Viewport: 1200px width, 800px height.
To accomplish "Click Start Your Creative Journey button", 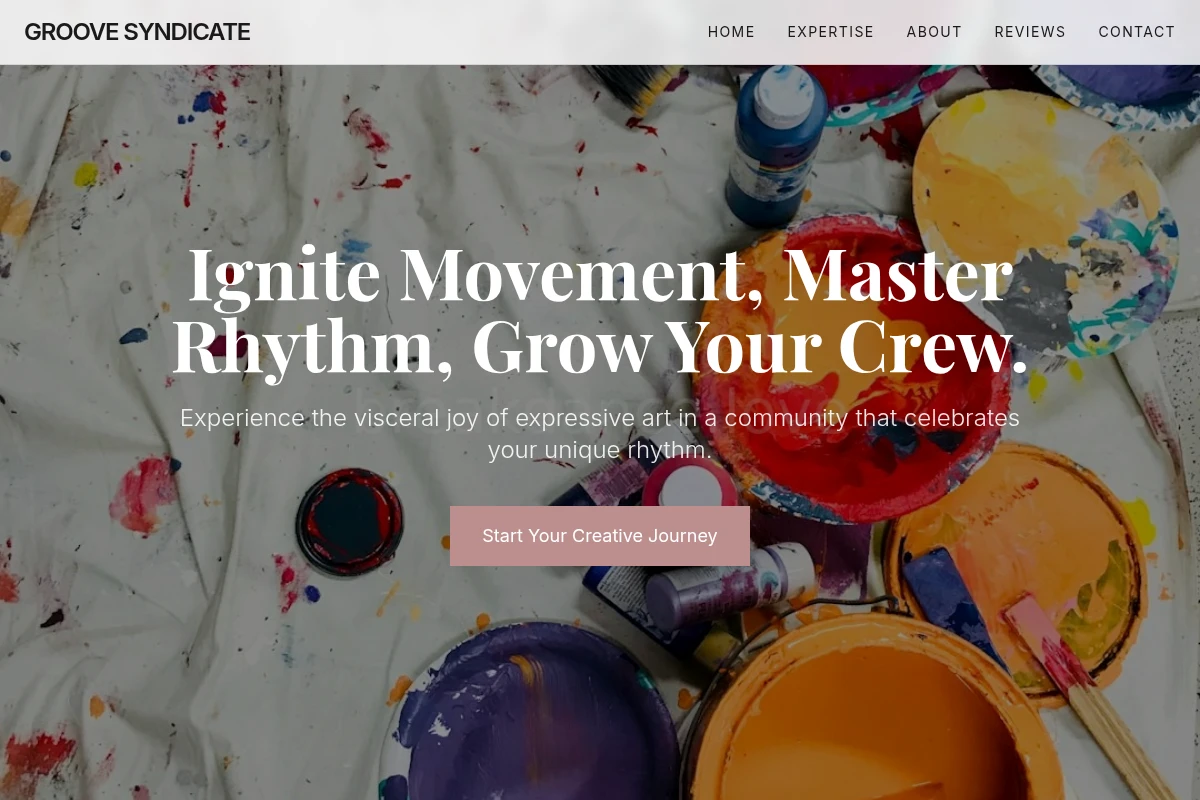I will [x=600, y=536].
